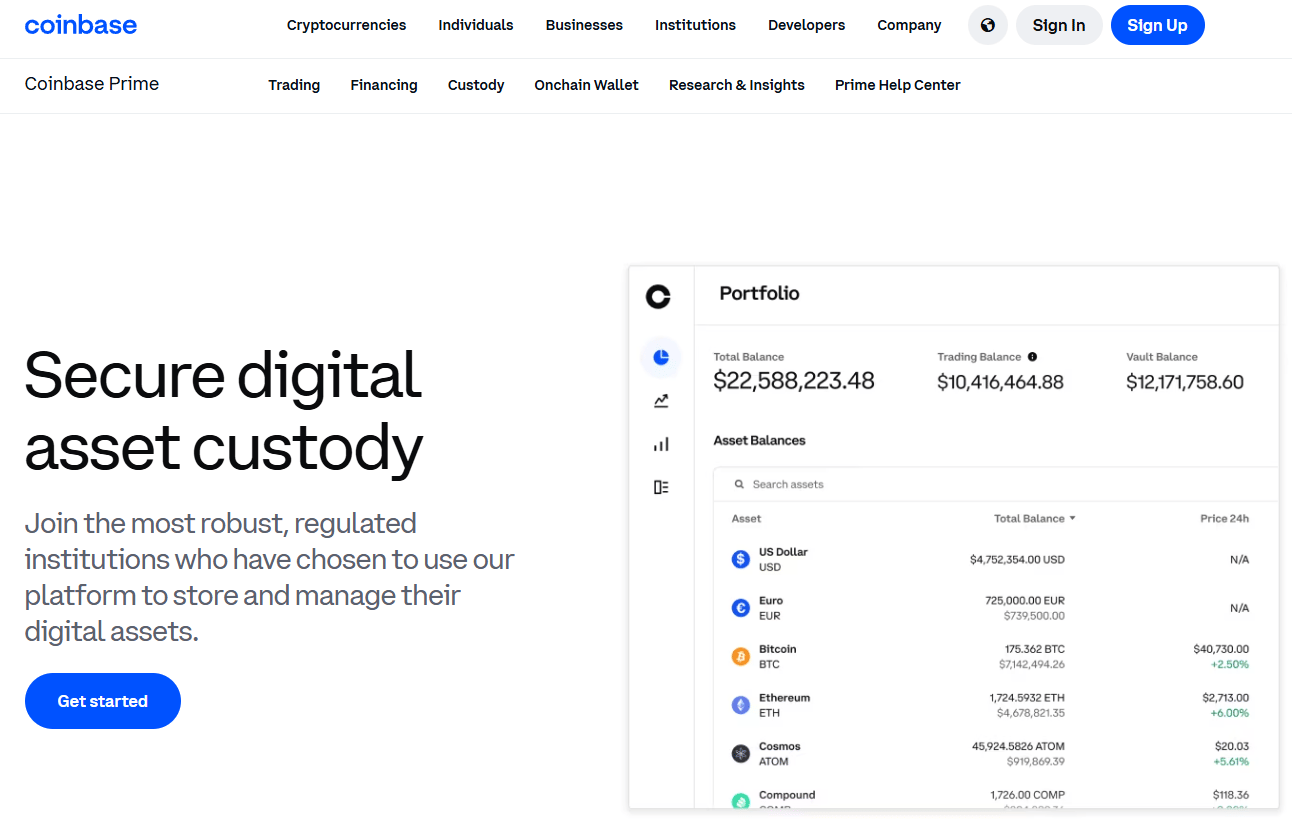Click the Ethereum price $2,713.00

click(1226, 698)
